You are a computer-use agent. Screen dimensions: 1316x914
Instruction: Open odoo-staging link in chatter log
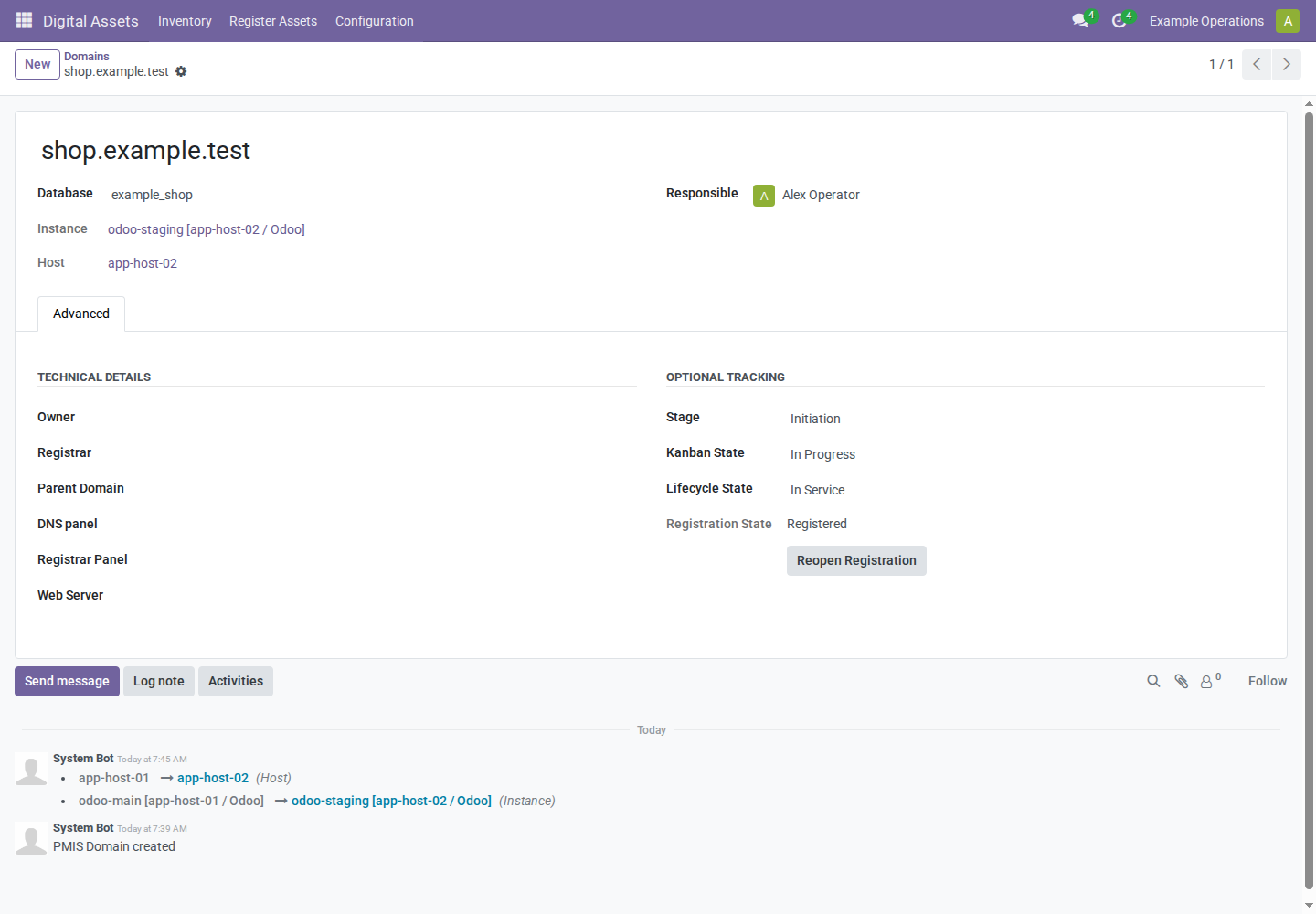(x=391, y=801)
